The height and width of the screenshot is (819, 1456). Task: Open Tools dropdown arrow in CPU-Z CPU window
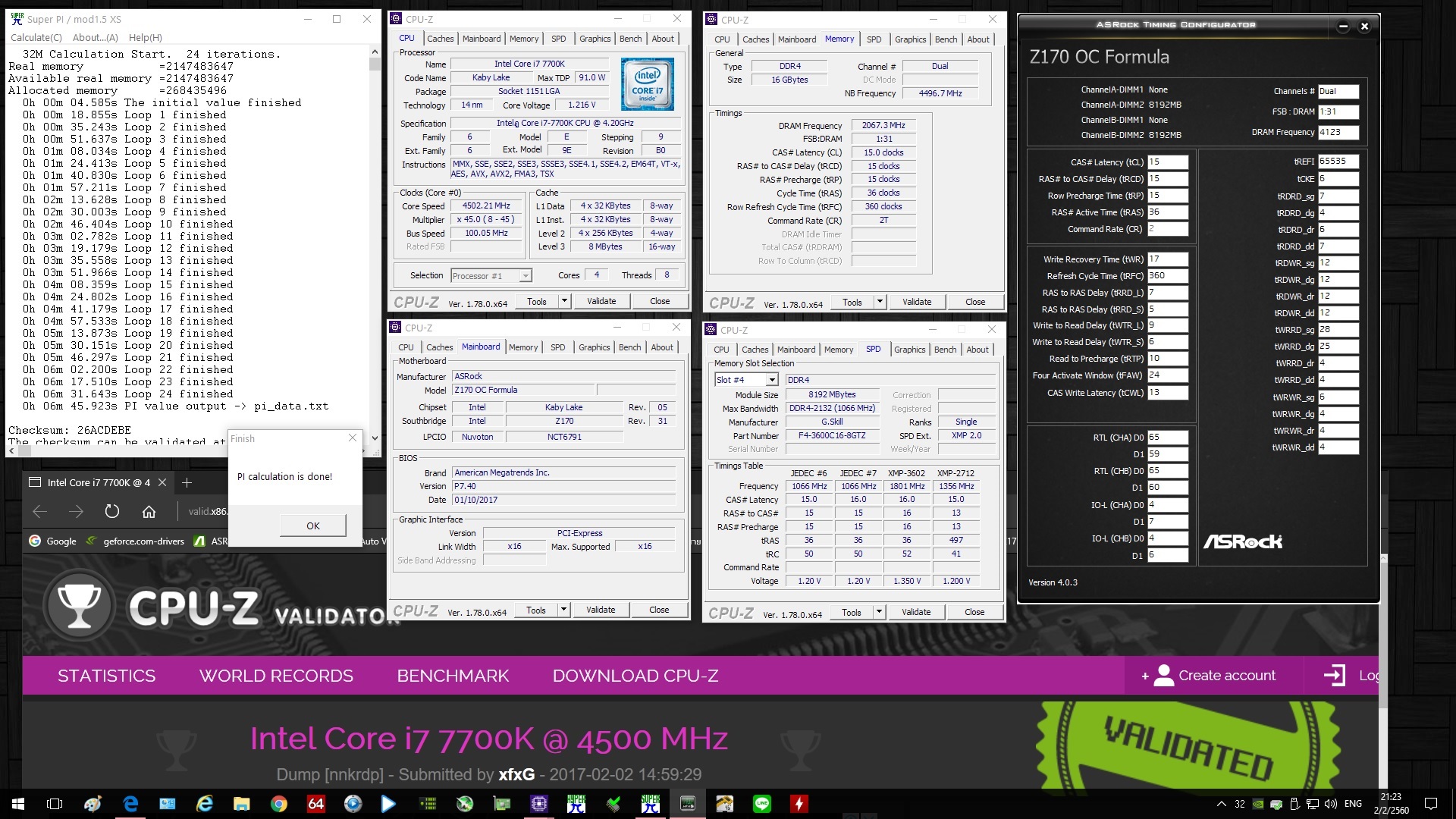coord(564,301)
